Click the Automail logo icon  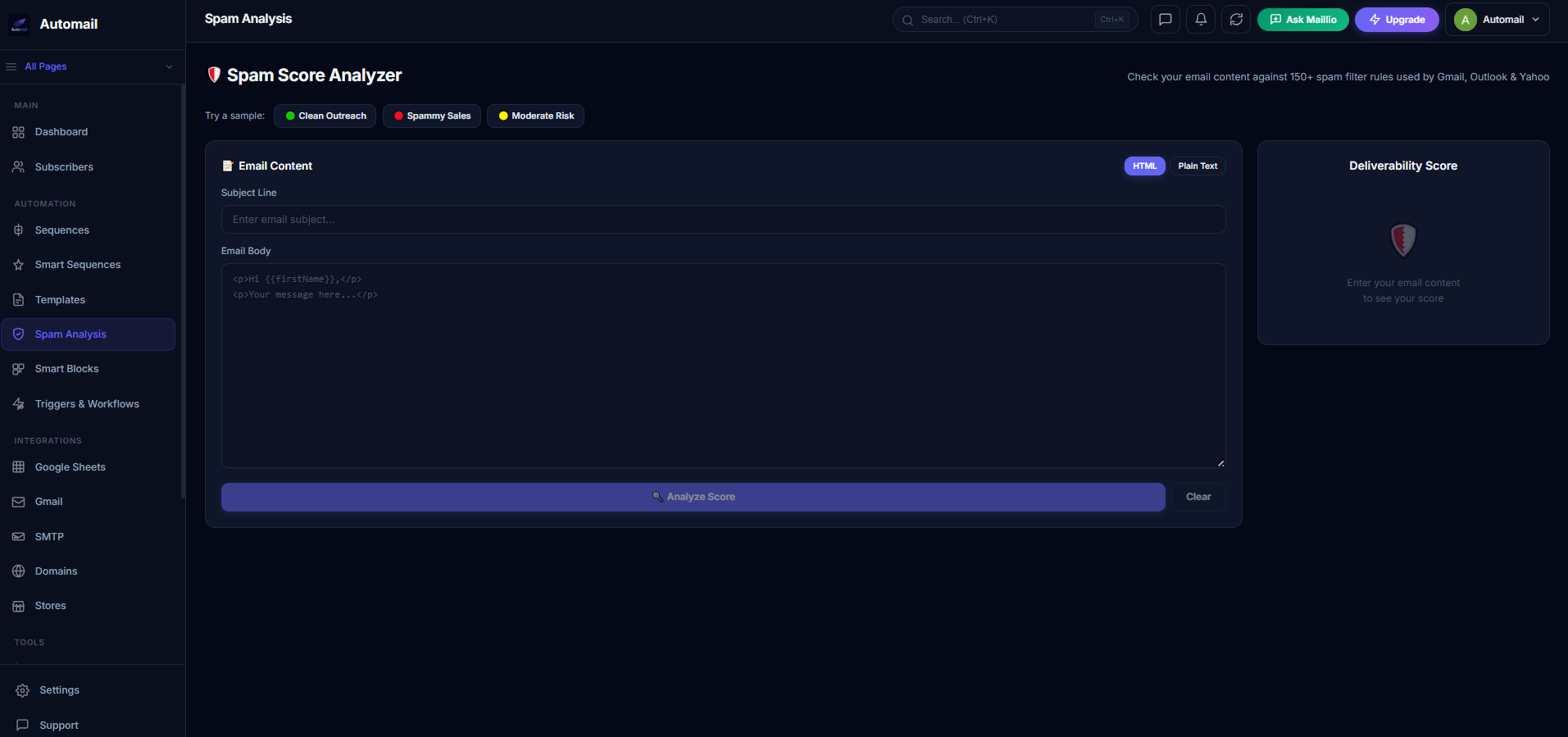pos(19,25)
